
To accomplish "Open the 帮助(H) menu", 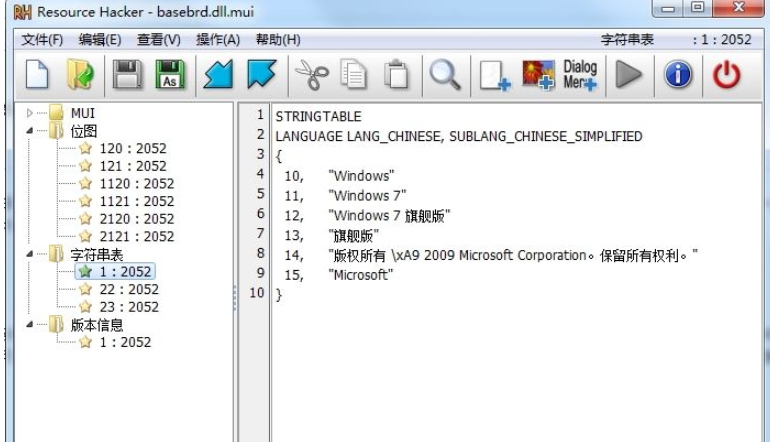I will (x=278, y=39).
